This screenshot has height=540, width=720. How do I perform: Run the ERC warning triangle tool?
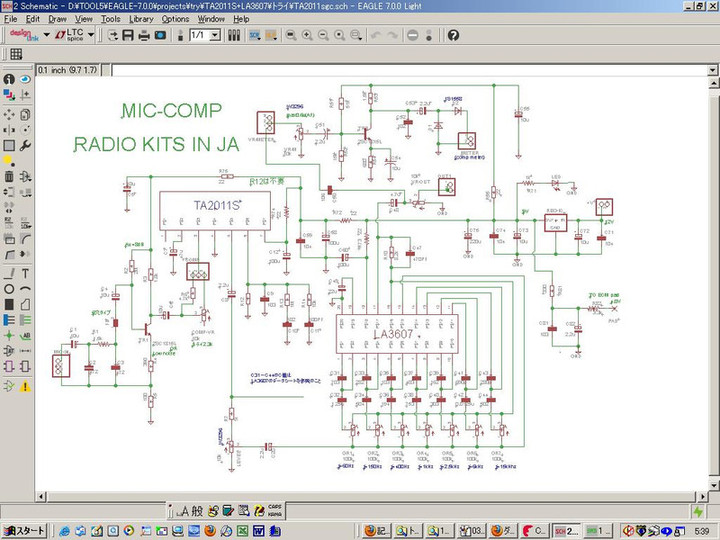(x=24, y=386)
